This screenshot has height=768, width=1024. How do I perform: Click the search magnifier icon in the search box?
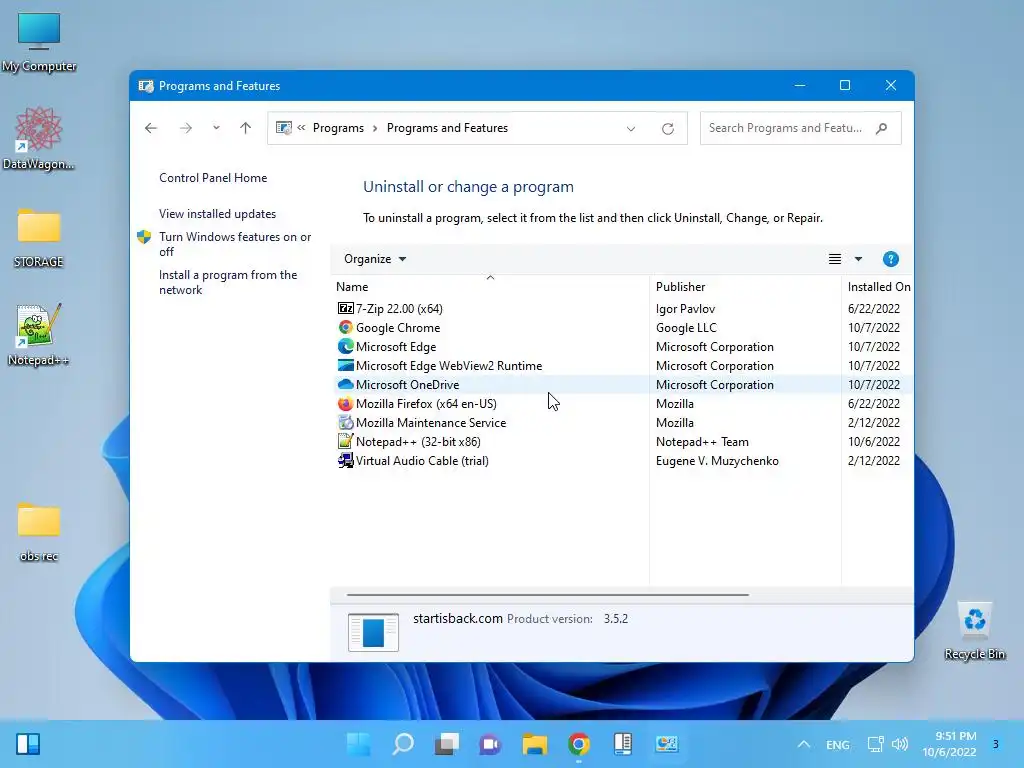point(882,128)
